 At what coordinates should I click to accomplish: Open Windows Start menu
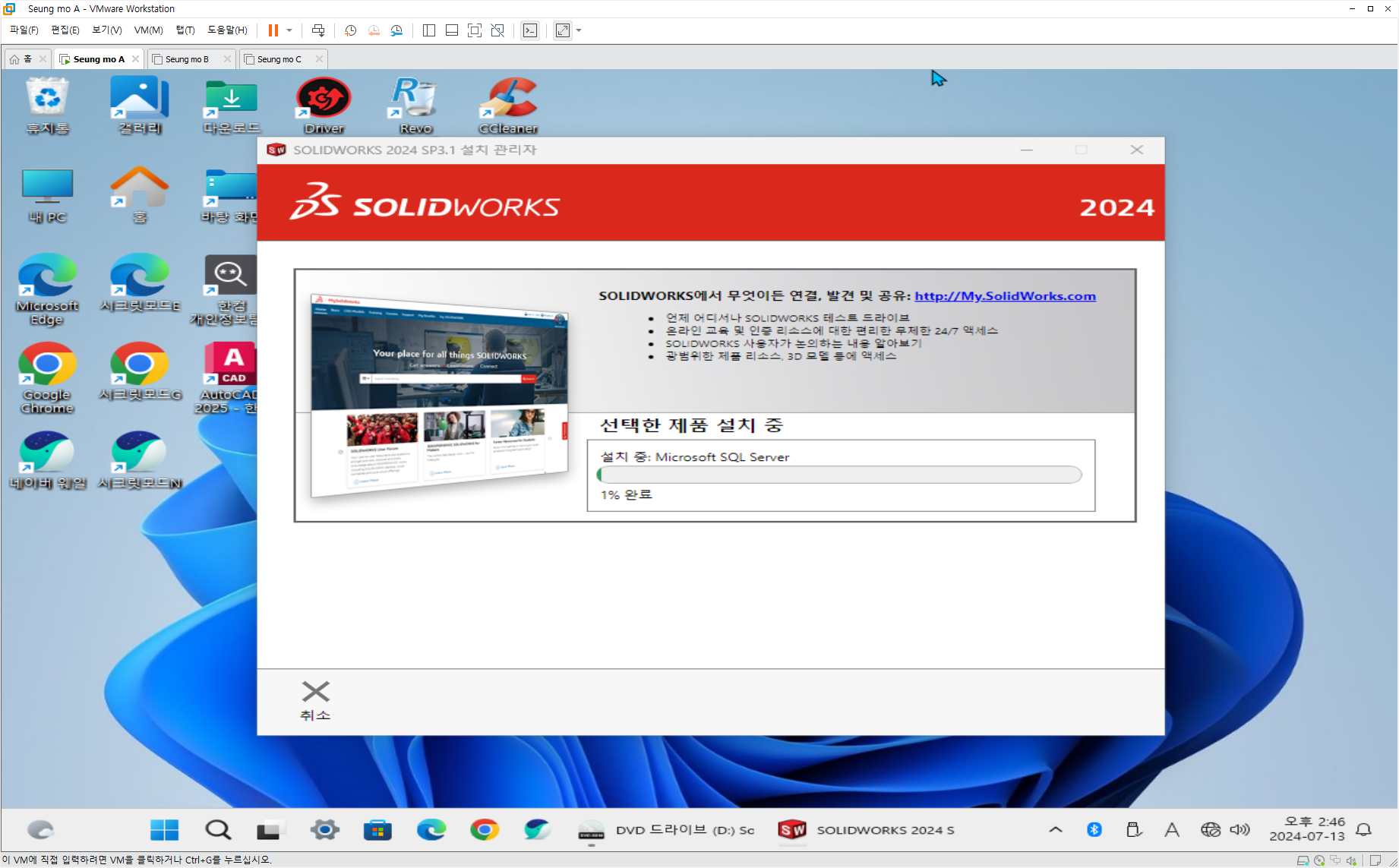[164, 830]
